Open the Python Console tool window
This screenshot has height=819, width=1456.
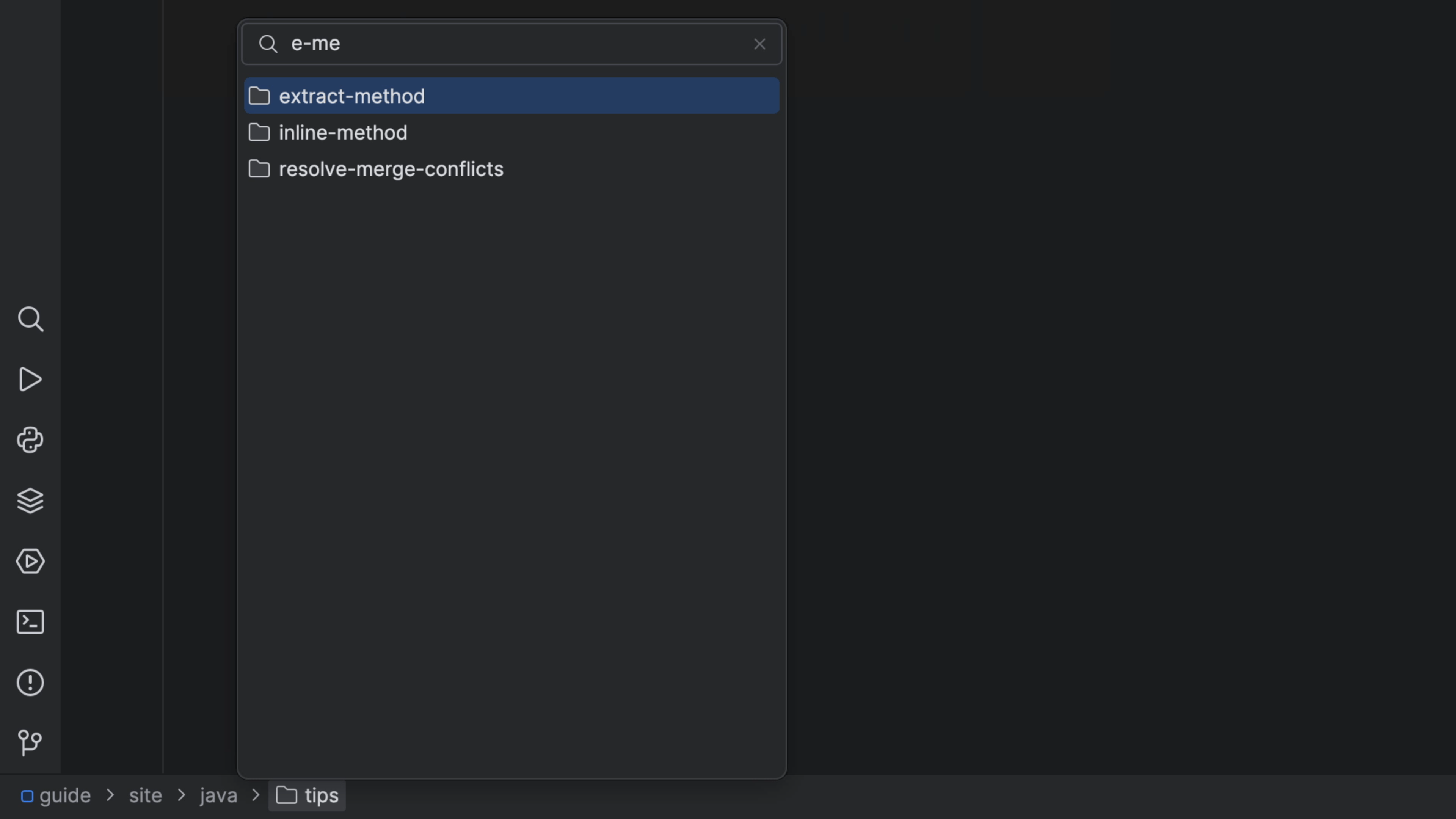tap(30, 440)
